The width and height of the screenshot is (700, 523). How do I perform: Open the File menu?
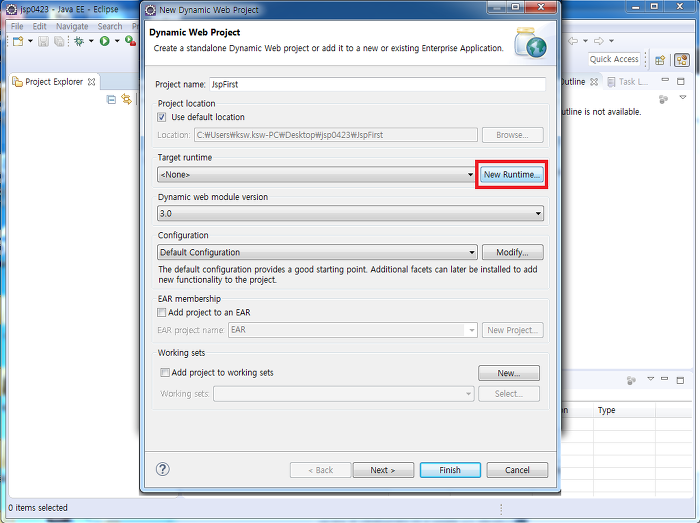pos(17,26)
